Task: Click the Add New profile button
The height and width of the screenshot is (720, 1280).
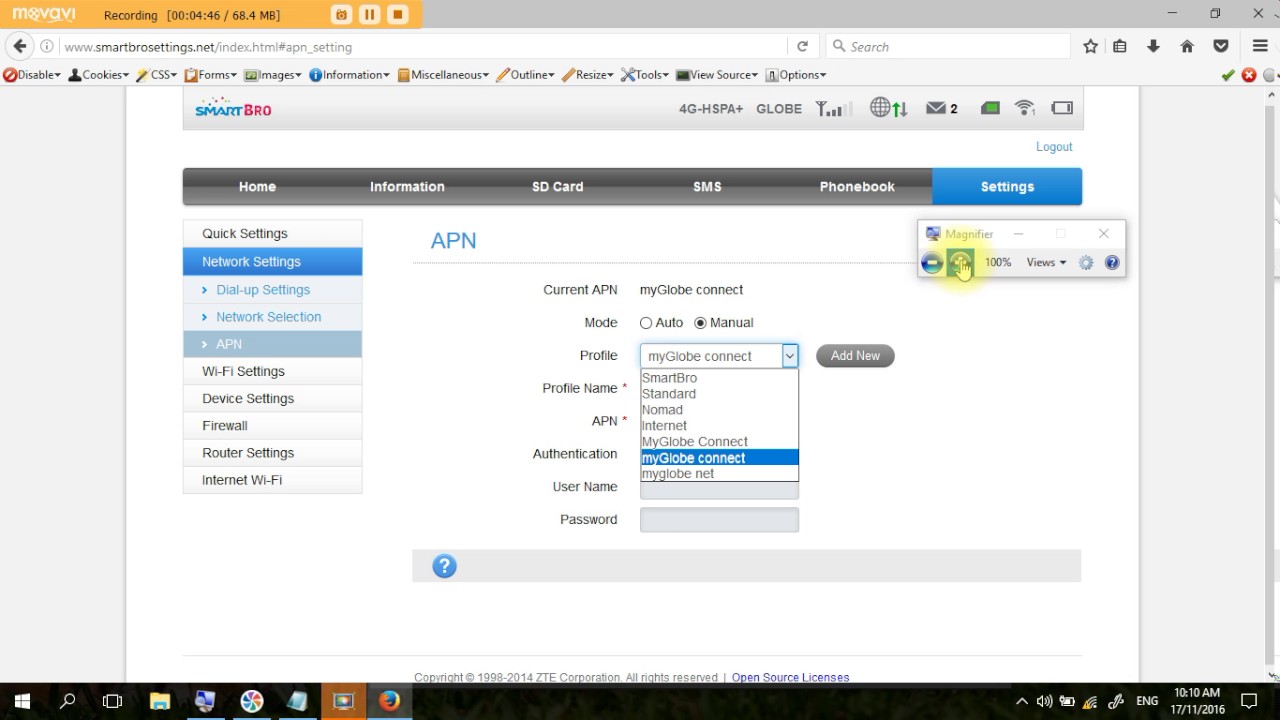Action: coord(855,356)
